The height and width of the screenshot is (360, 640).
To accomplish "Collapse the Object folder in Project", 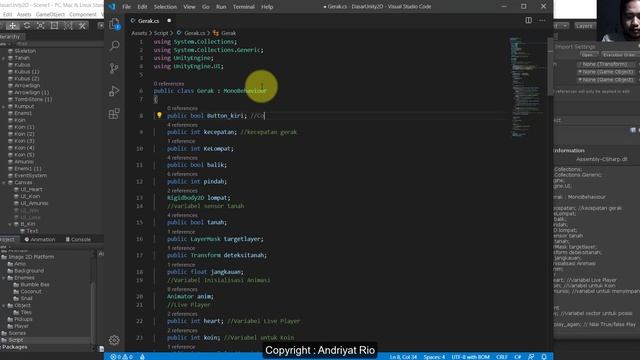I will [4, 305].
